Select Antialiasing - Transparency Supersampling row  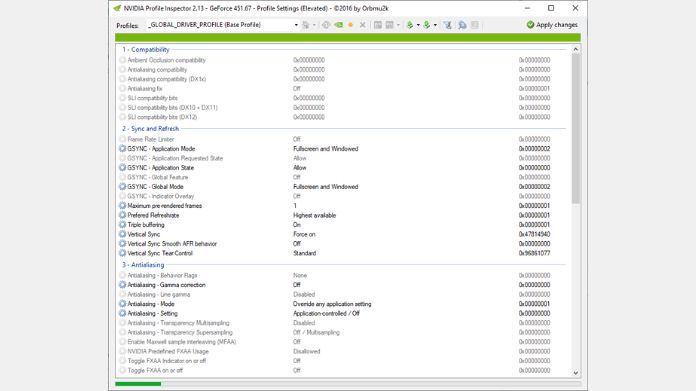342,332
